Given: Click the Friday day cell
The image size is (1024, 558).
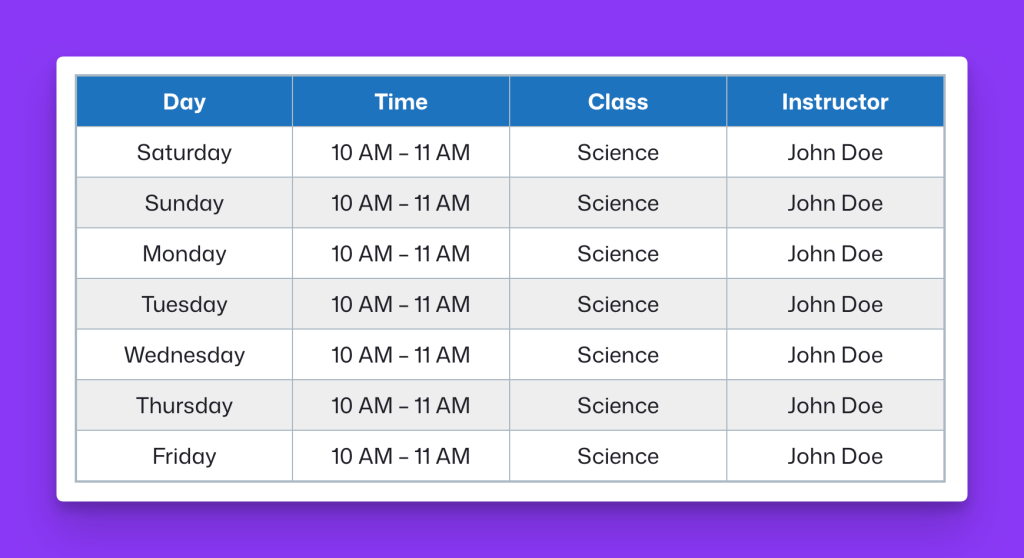Looking at the screenshot, I should pyautogui.click(x=184, y=455).
